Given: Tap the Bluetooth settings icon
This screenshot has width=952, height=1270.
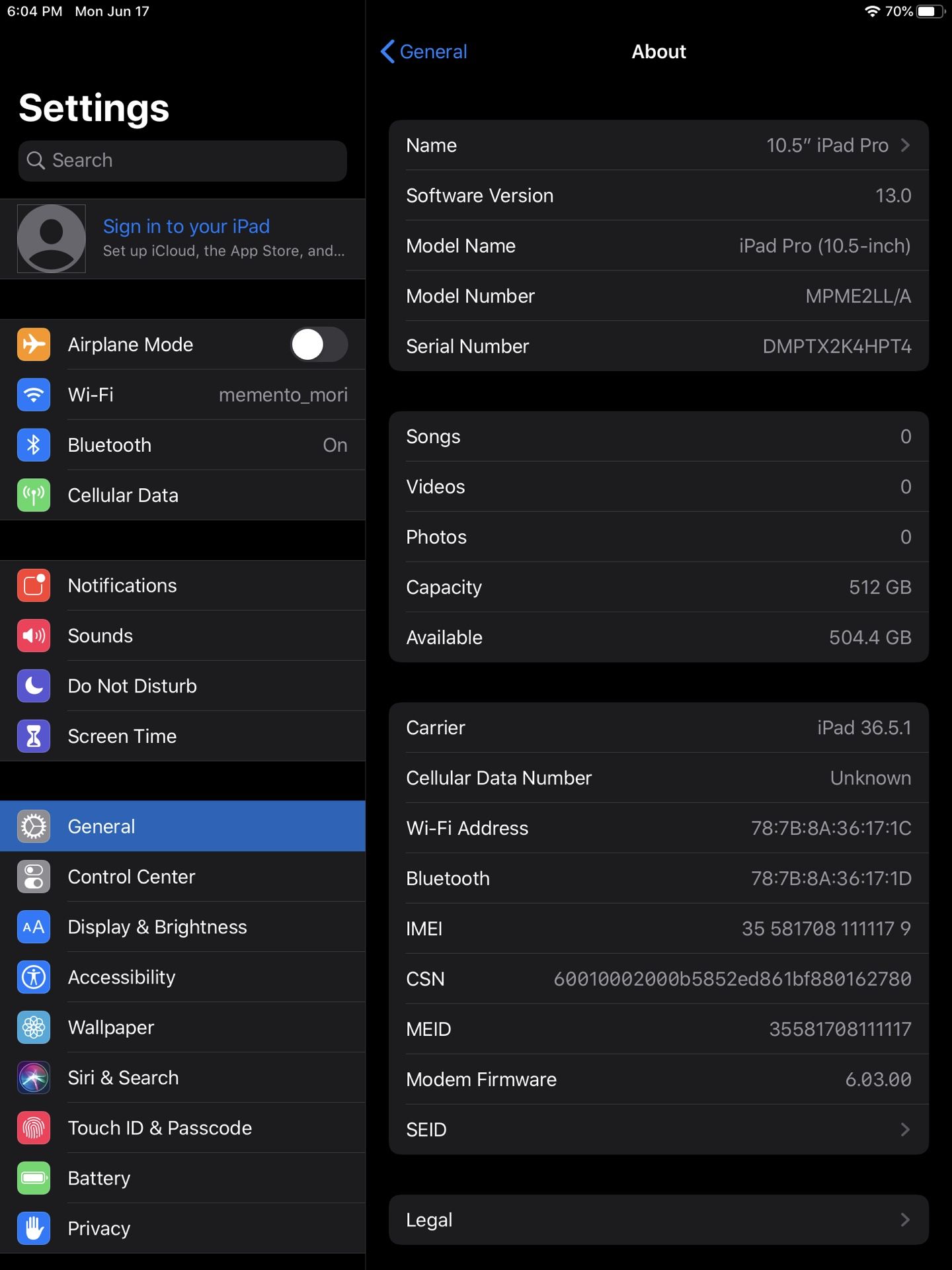Looking at the screenshot, I should tap(34, 445).
